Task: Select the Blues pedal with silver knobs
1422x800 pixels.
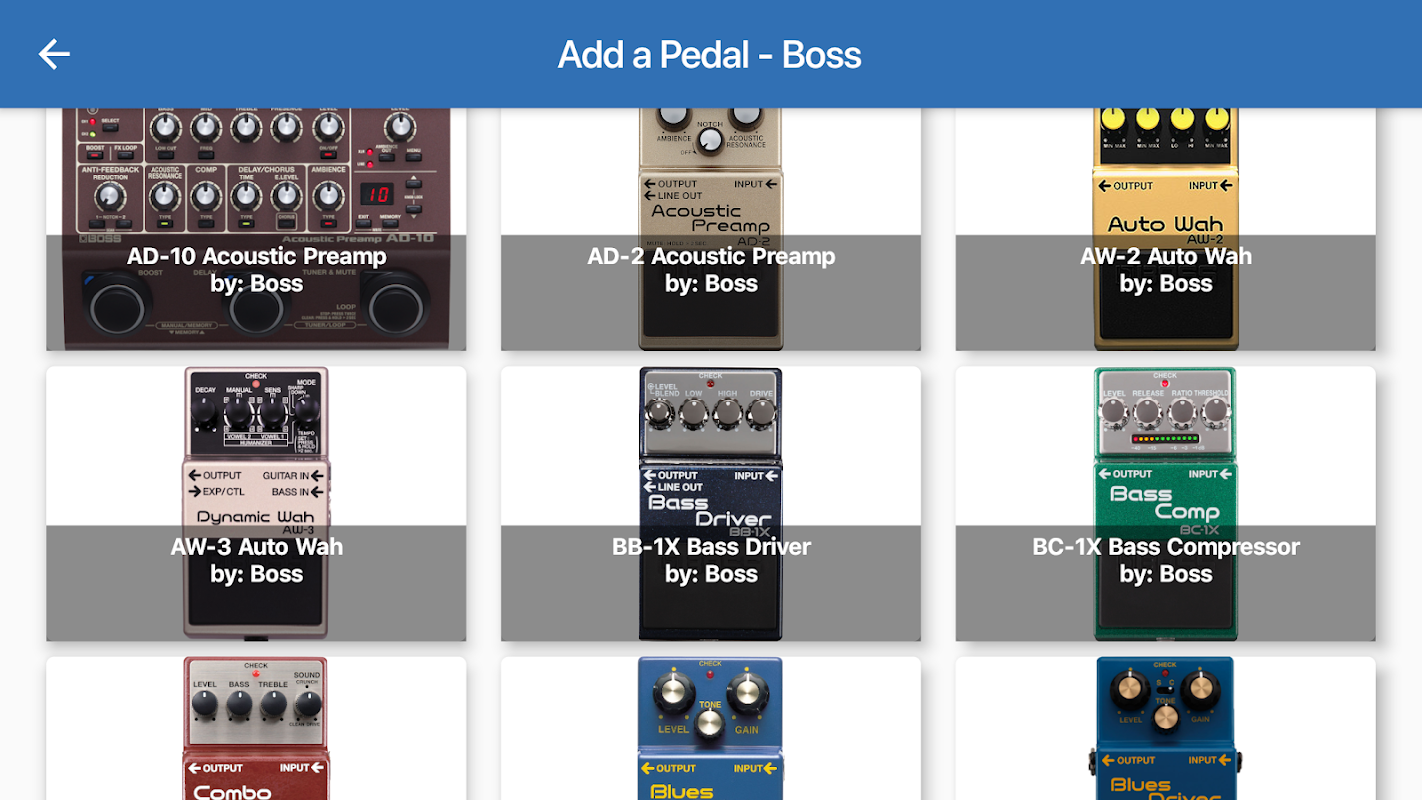Action: tap(711, 728)
